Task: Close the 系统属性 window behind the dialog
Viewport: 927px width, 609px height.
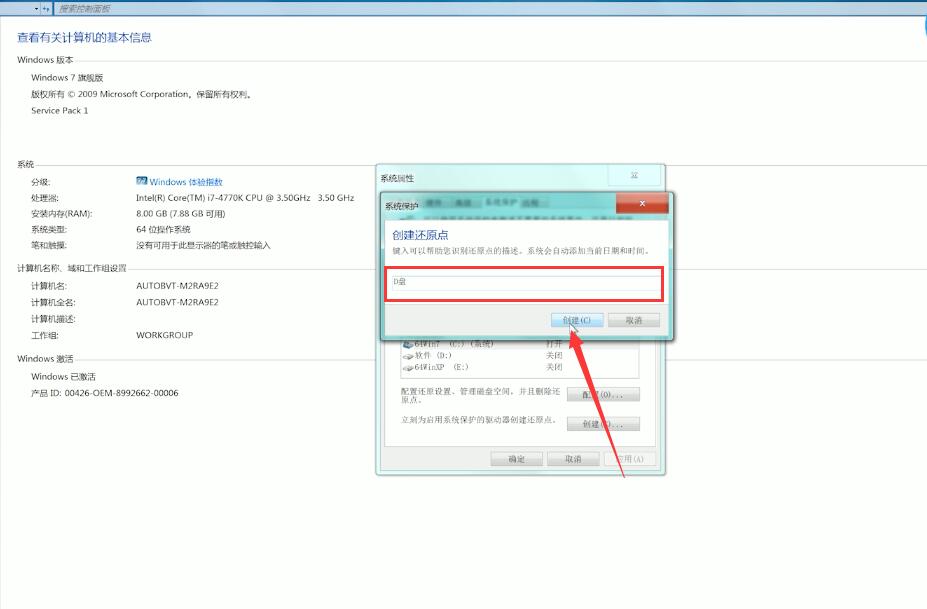Action: tap(634, 176)
